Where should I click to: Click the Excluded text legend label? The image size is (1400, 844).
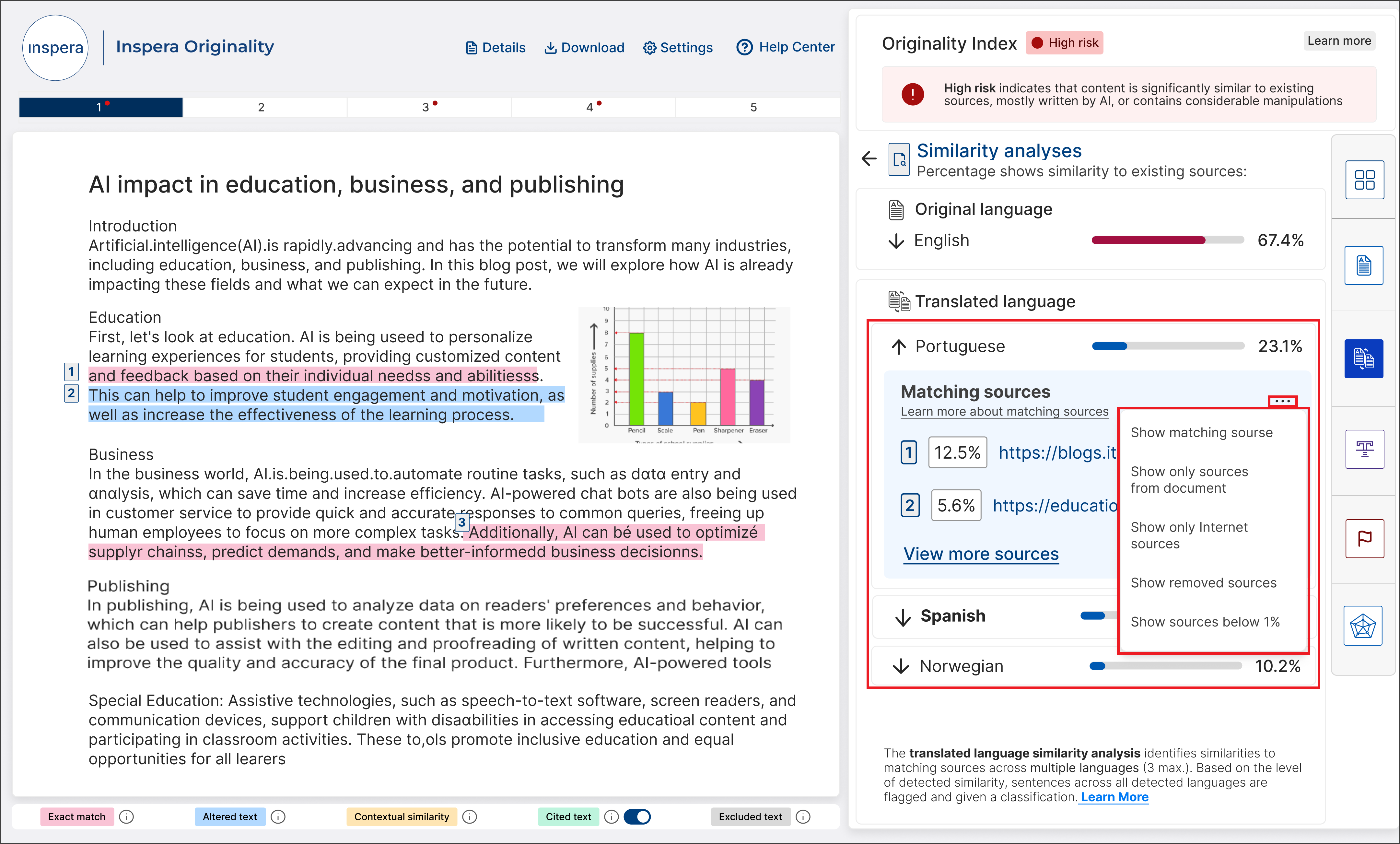click(x=750, y=817)
